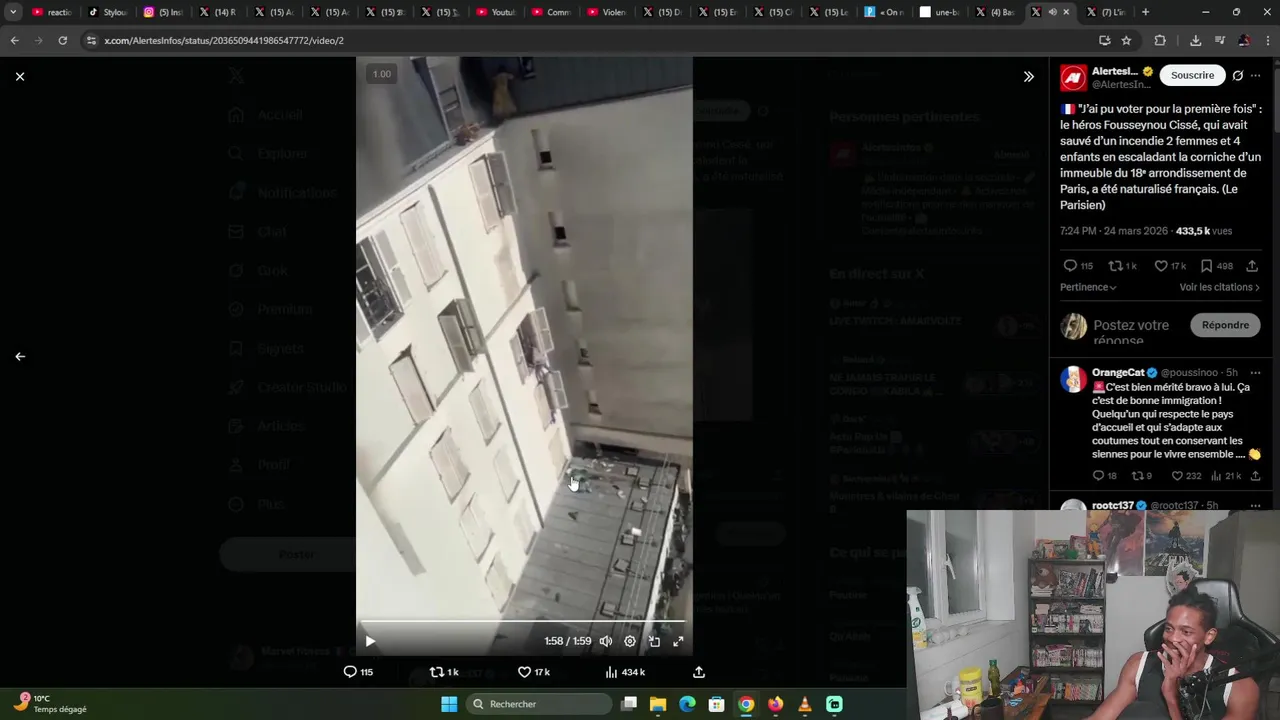Switch to the une-b tab
Image resolution: width=1280 pixels, height=720 pixels.
pyautogui.click(x=938, y=12)
